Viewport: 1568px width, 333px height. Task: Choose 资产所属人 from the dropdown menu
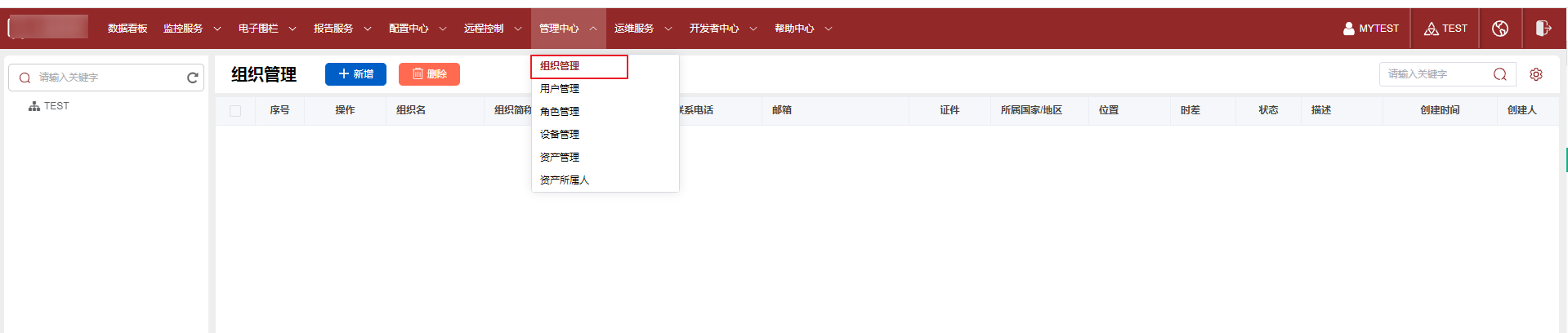point(565,180)
